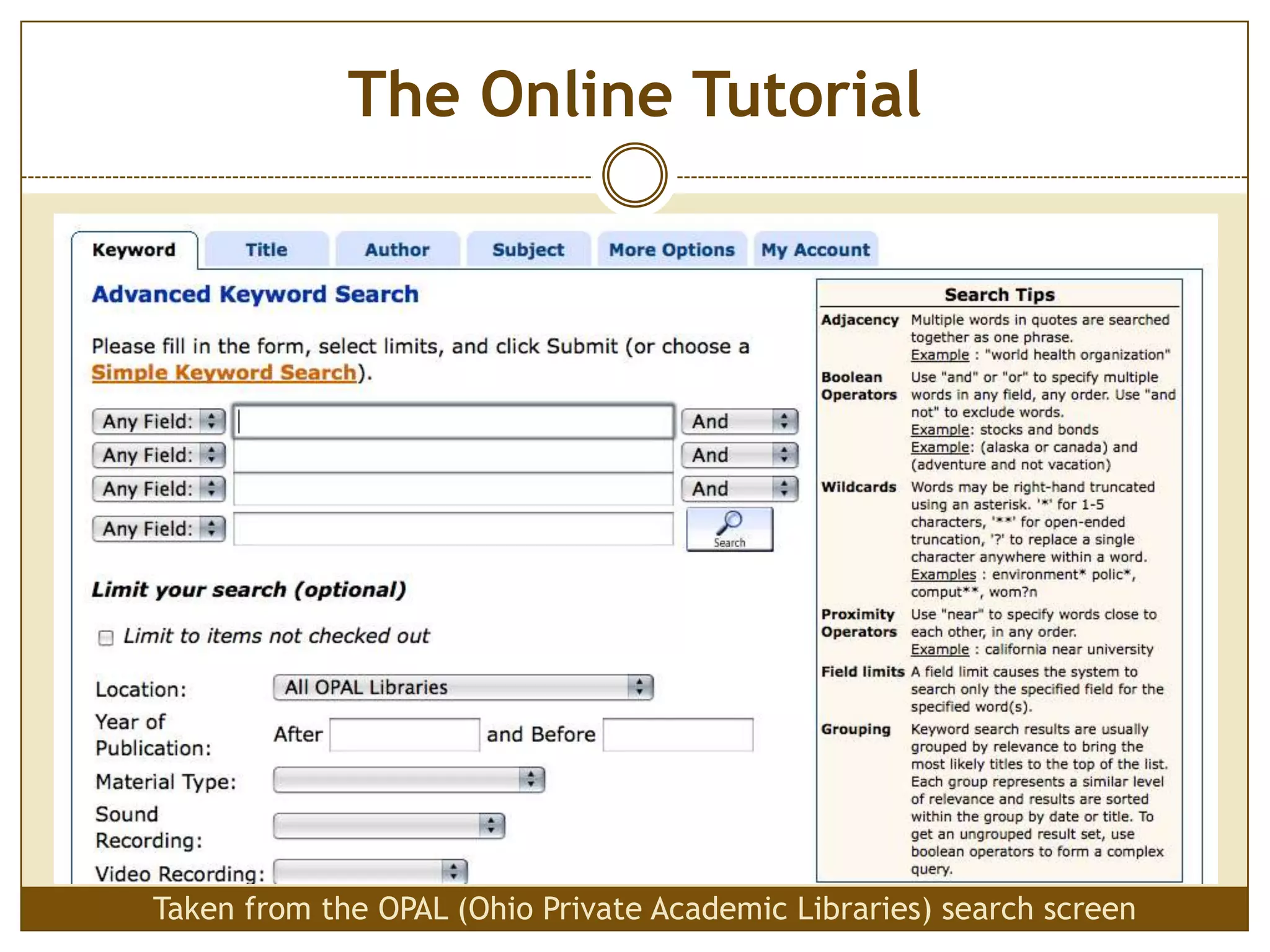1270x952 pixels.
Task: Click the Wildcards 'Examples' link
Action: pyautogui.click(x=943, y=575)
